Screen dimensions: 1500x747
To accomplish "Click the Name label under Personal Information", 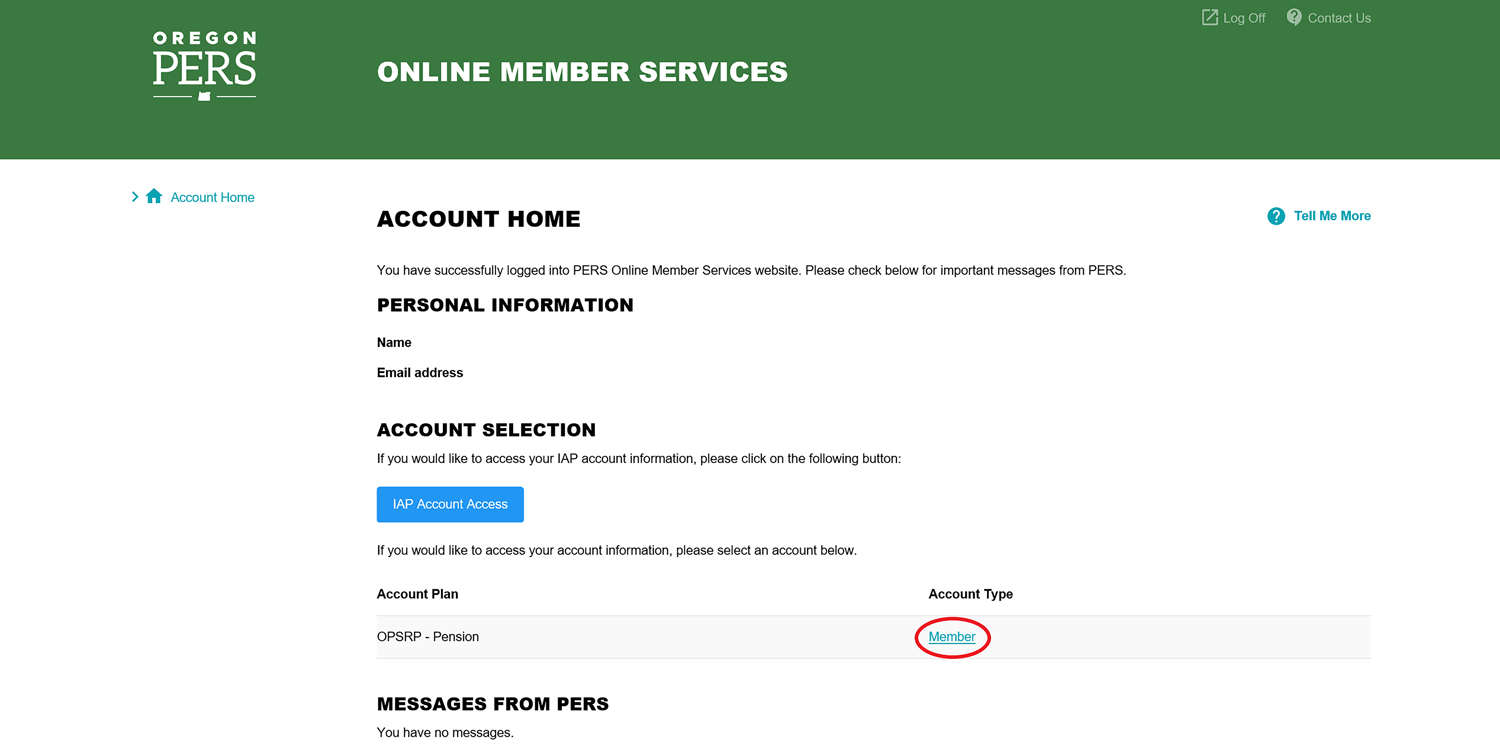I will pos(394,342).
